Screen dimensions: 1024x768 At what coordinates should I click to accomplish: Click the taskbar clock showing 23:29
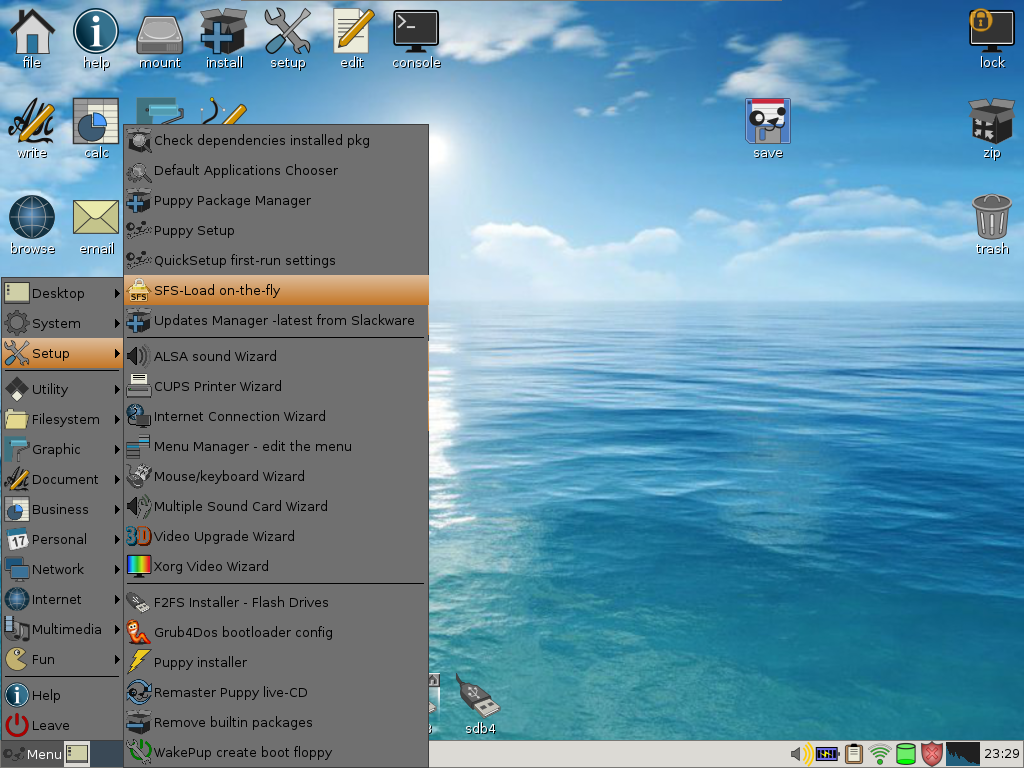coord(1002,754)
